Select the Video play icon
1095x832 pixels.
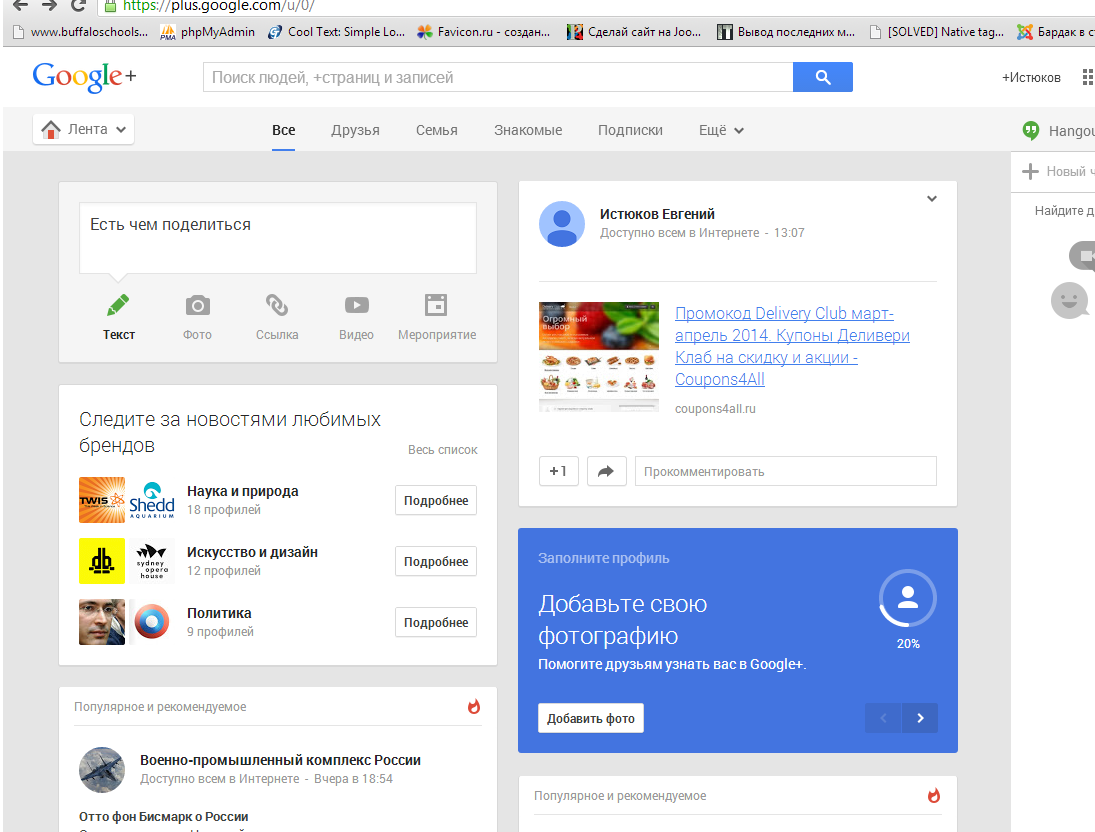[x=357, y=305]
